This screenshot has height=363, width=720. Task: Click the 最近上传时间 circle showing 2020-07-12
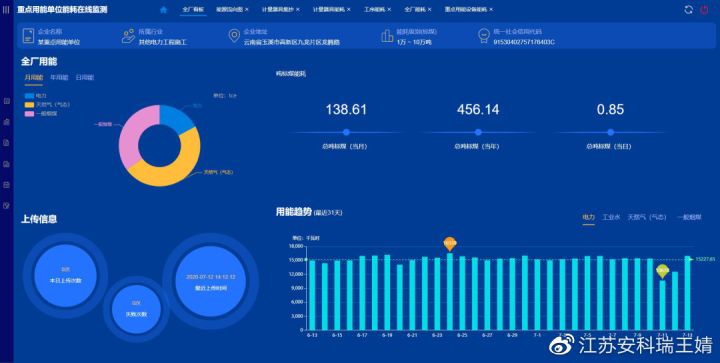click(x=211, y=282)
